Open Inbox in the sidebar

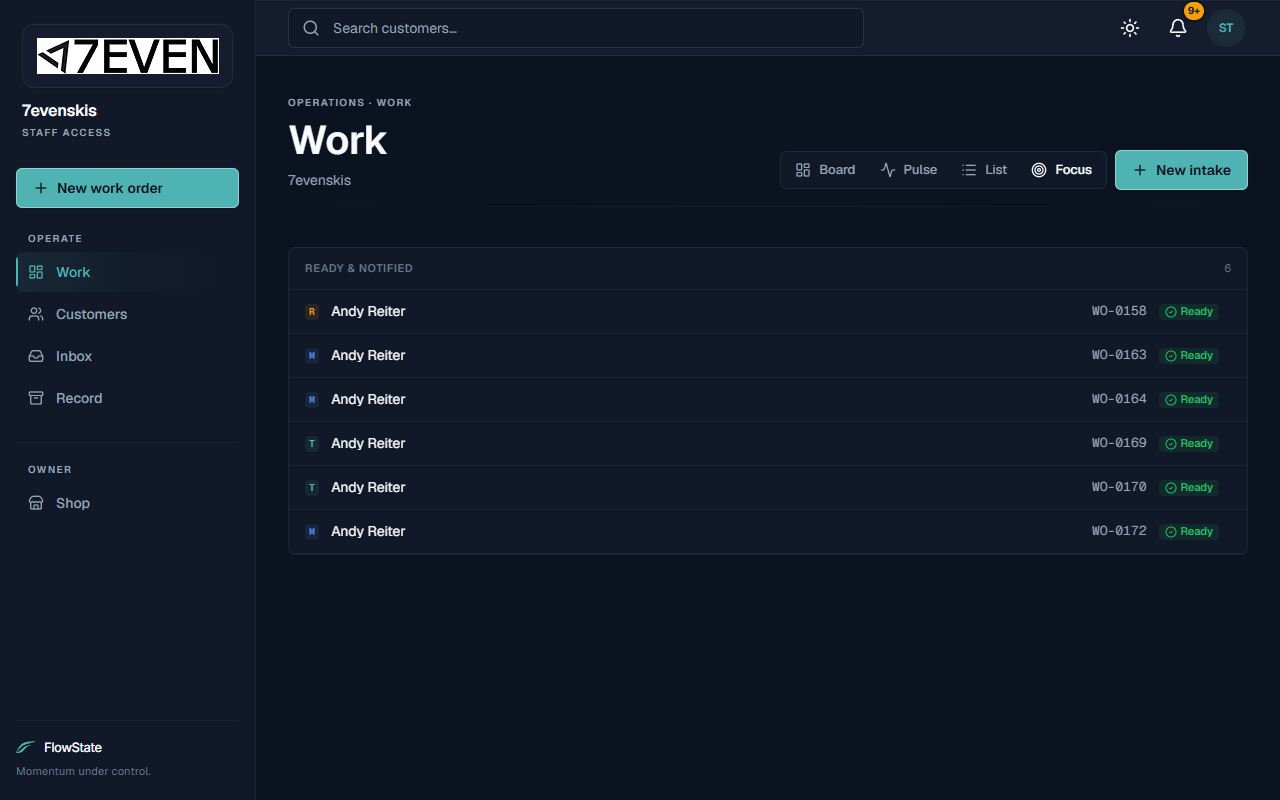[x=127, y=356]
